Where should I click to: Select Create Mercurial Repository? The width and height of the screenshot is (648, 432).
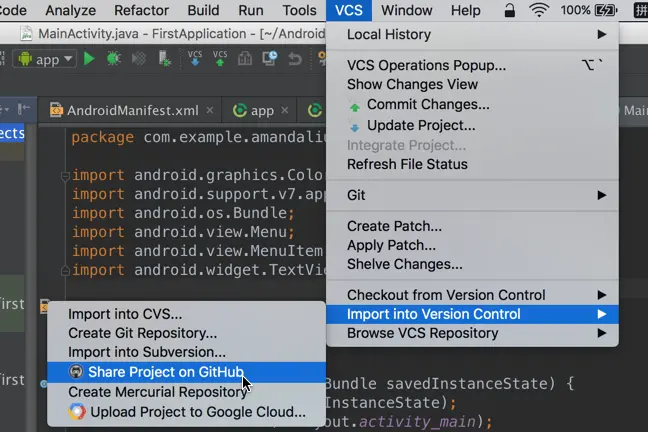click(186, 392)
